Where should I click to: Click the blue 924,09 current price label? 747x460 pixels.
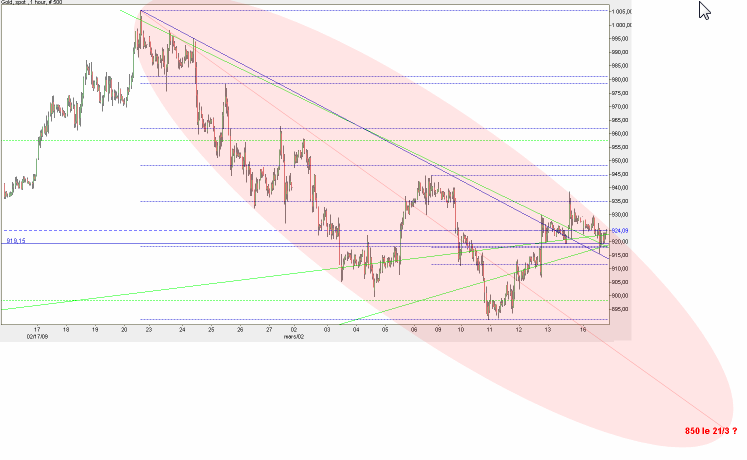point(620,231)
